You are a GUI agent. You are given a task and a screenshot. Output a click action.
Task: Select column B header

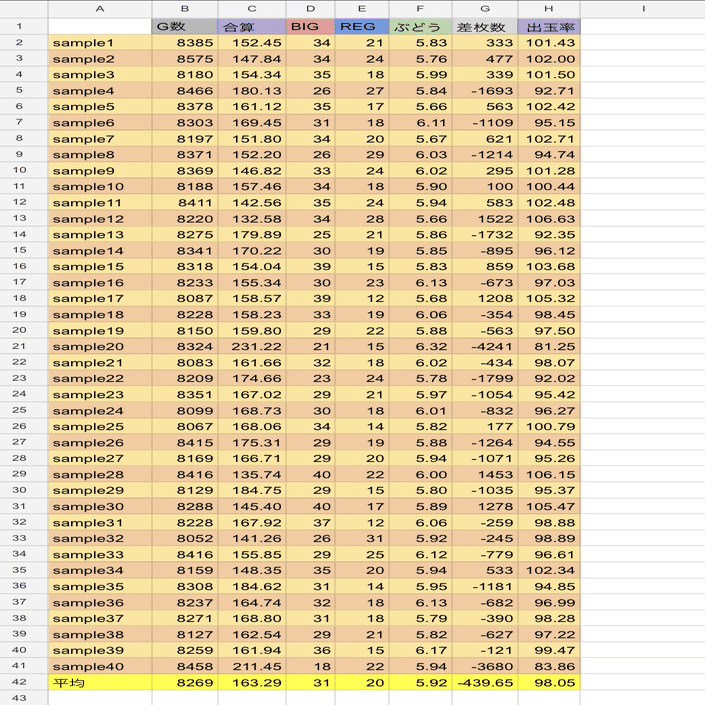point(185,9)
